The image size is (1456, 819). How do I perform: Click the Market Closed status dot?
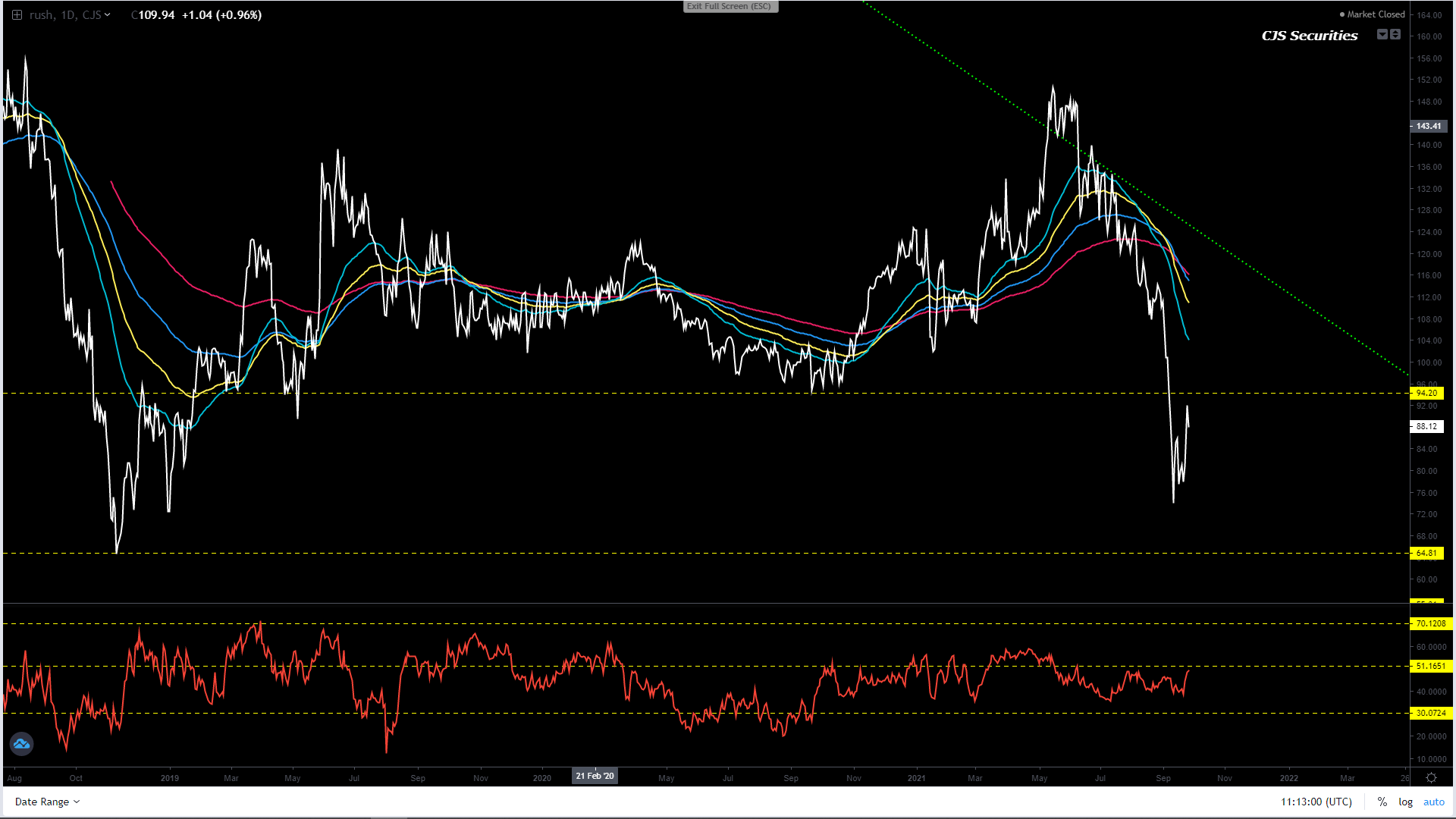click(1342, 14)
